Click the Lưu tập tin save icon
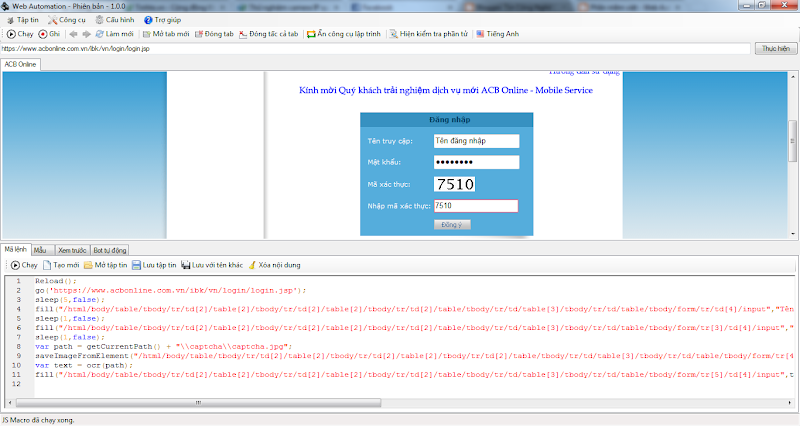 coord(136,265)
